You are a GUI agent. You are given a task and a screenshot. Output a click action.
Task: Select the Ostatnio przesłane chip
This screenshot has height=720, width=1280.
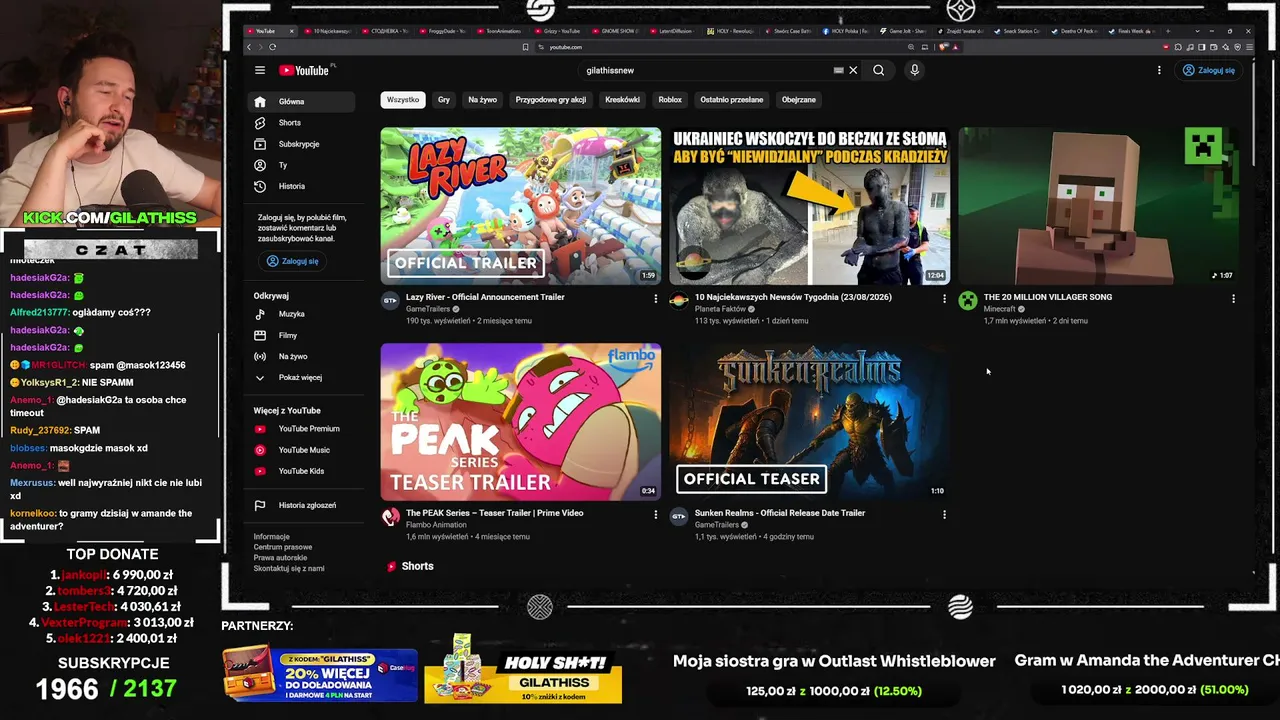pyautogui.click(x=732, y=100)
